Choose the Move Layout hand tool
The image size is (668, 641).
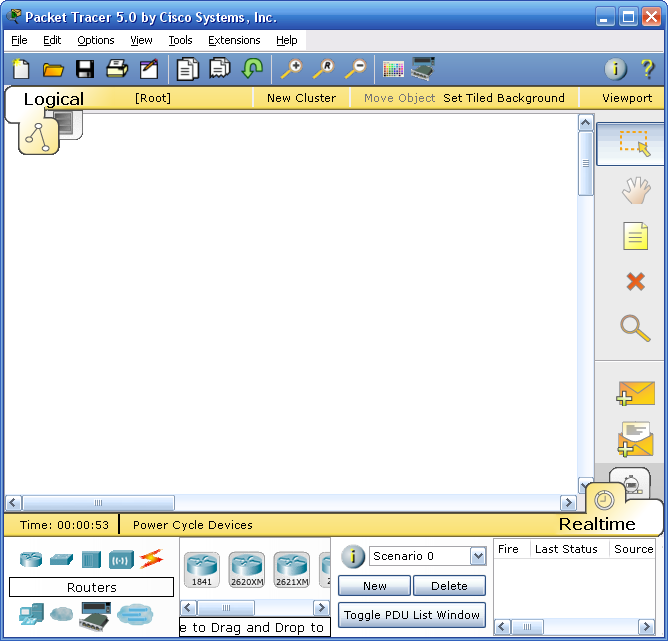[x=636, y=190]
